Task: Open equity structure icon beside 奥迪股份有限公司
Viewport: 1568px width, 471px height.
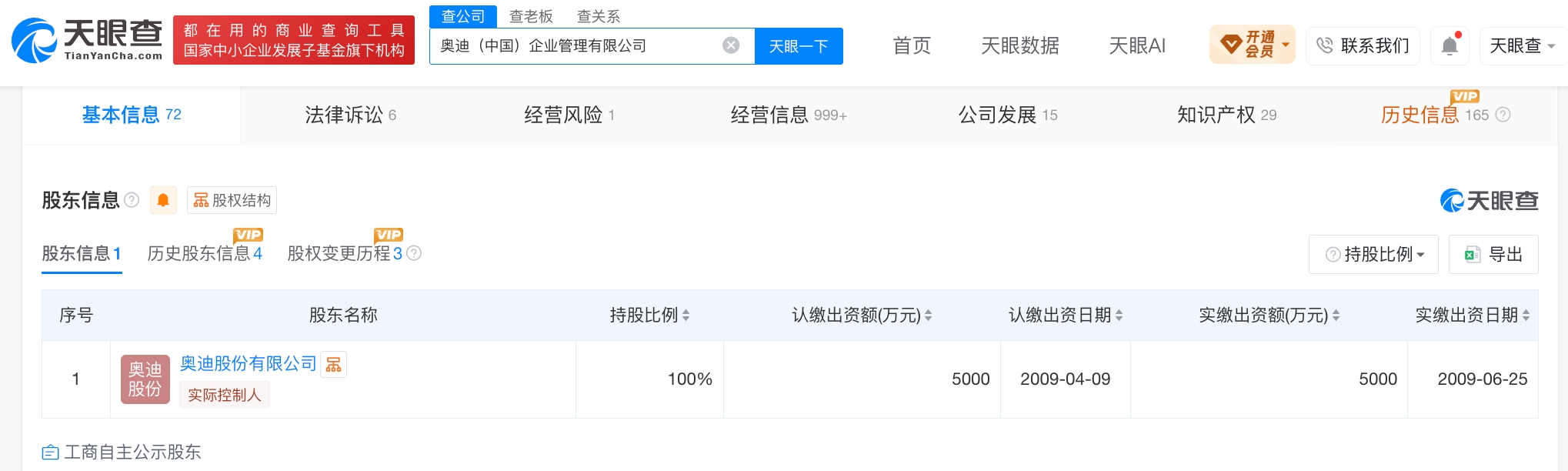Action: (333, 364)
